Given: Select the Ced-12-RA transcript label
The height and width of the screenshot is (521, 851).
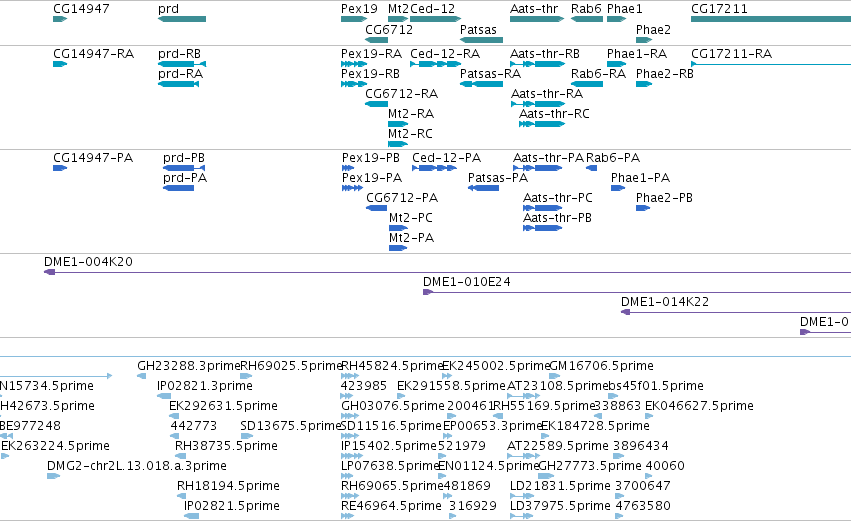Looking at the screenshot, I should click(x=445, y=54).
